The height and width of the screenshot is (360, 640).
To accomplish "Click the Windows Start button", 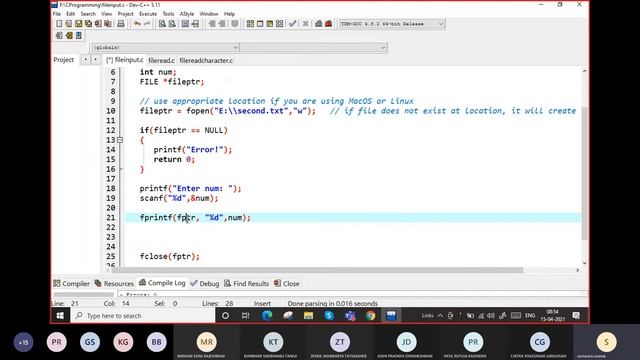I will 60,316.
